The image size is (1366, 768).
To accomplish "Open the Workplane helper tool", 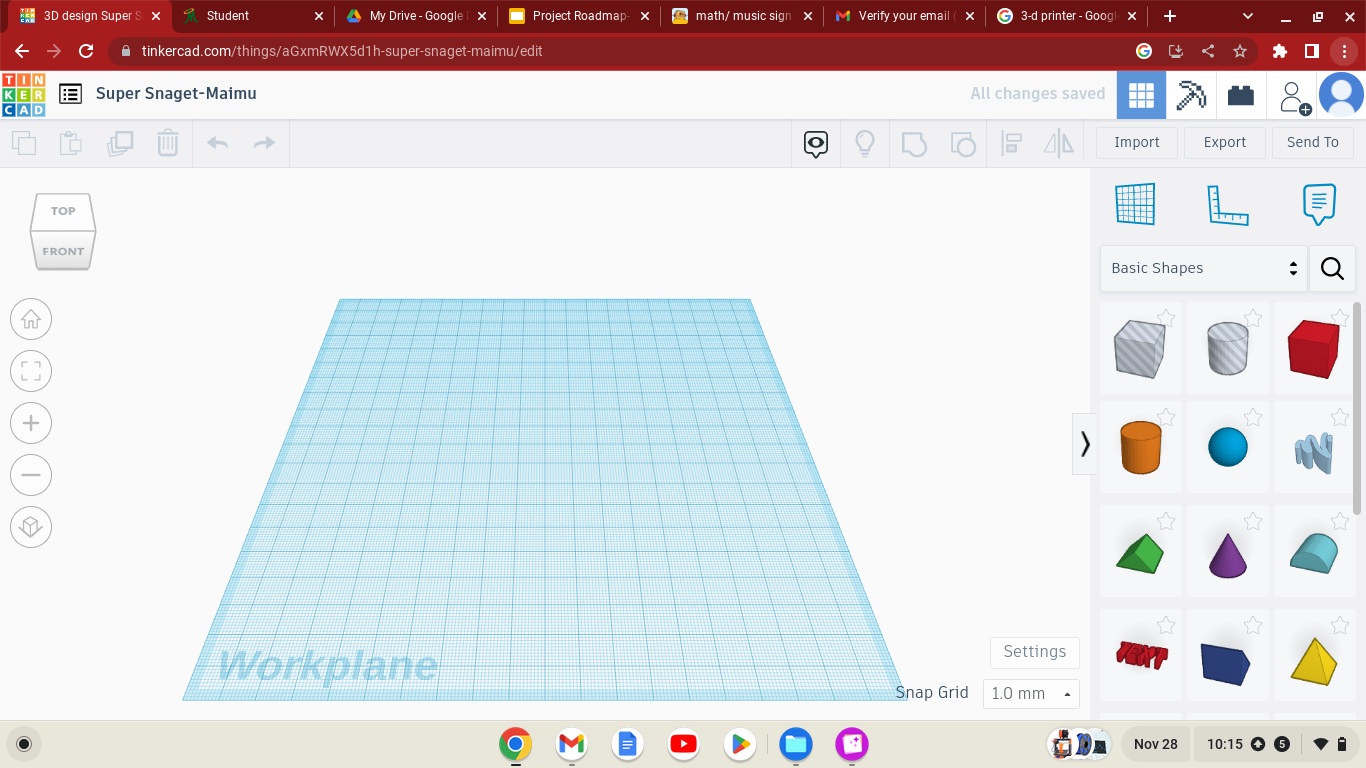I will [x=1135, y=203].
